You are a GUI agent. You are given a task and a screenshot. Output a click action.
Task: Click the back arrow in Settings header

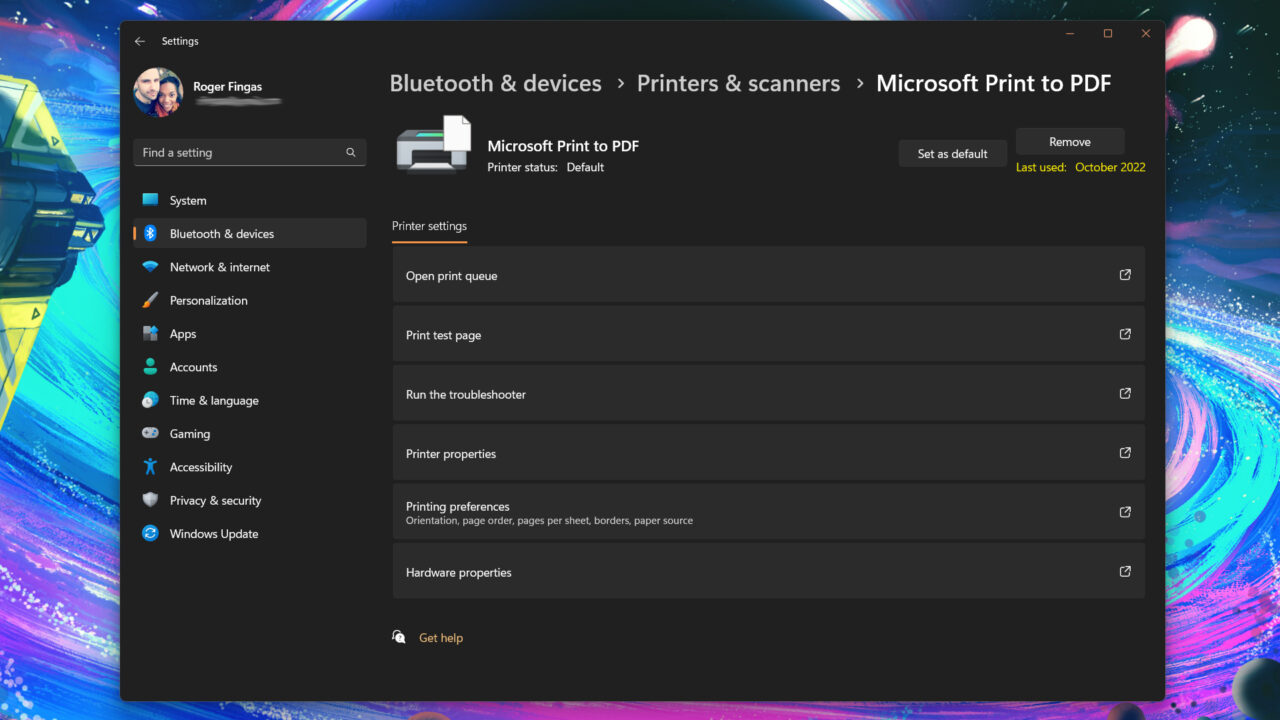tap(140, 41)
